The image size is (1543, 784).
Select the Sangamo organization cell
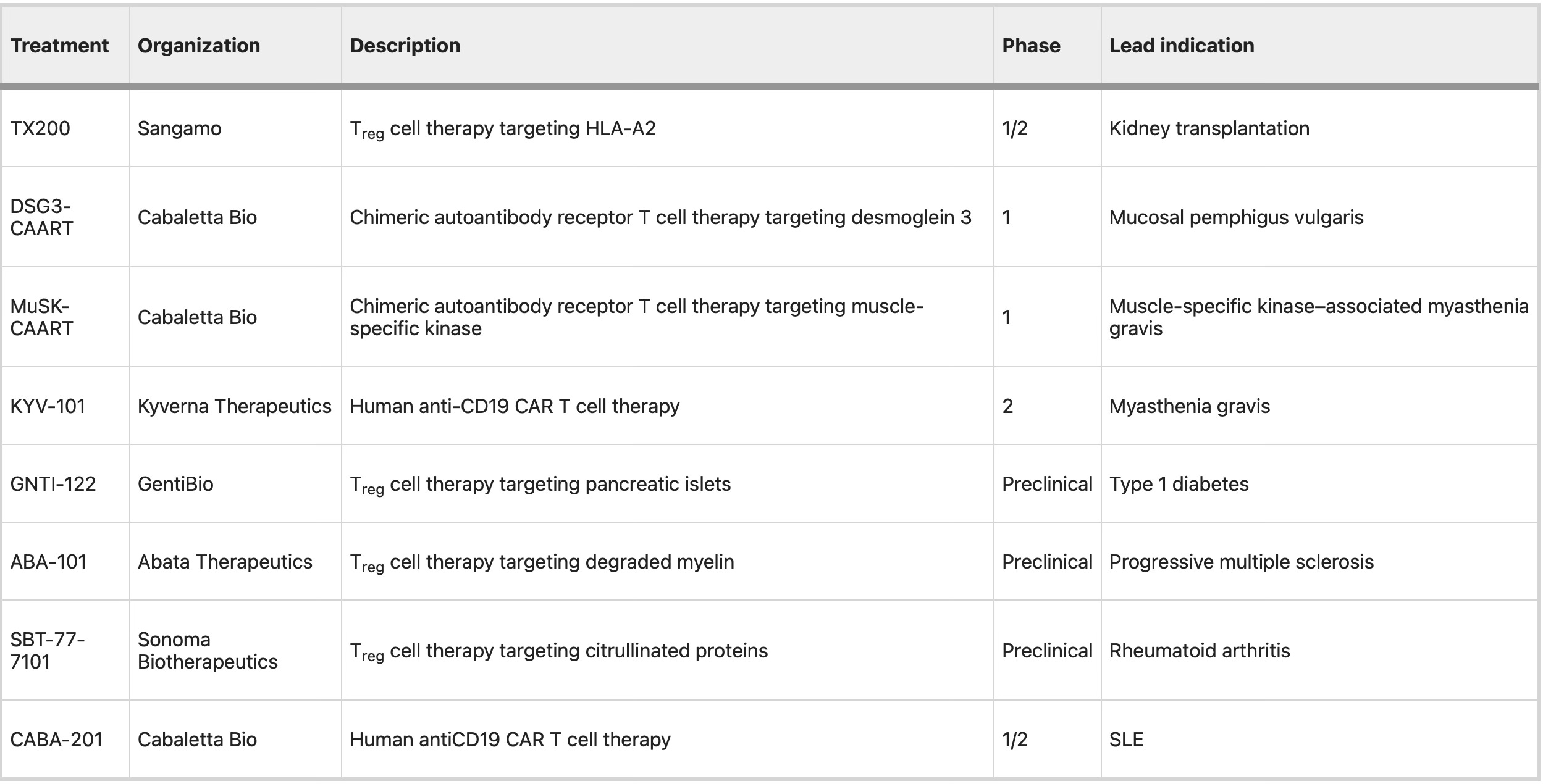[x=179, y=128]
